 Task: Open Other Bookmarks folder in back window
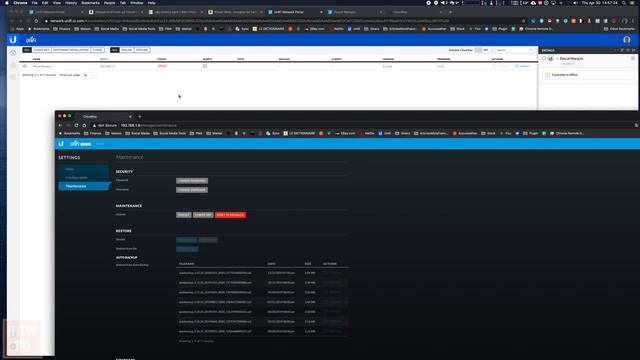620,29
